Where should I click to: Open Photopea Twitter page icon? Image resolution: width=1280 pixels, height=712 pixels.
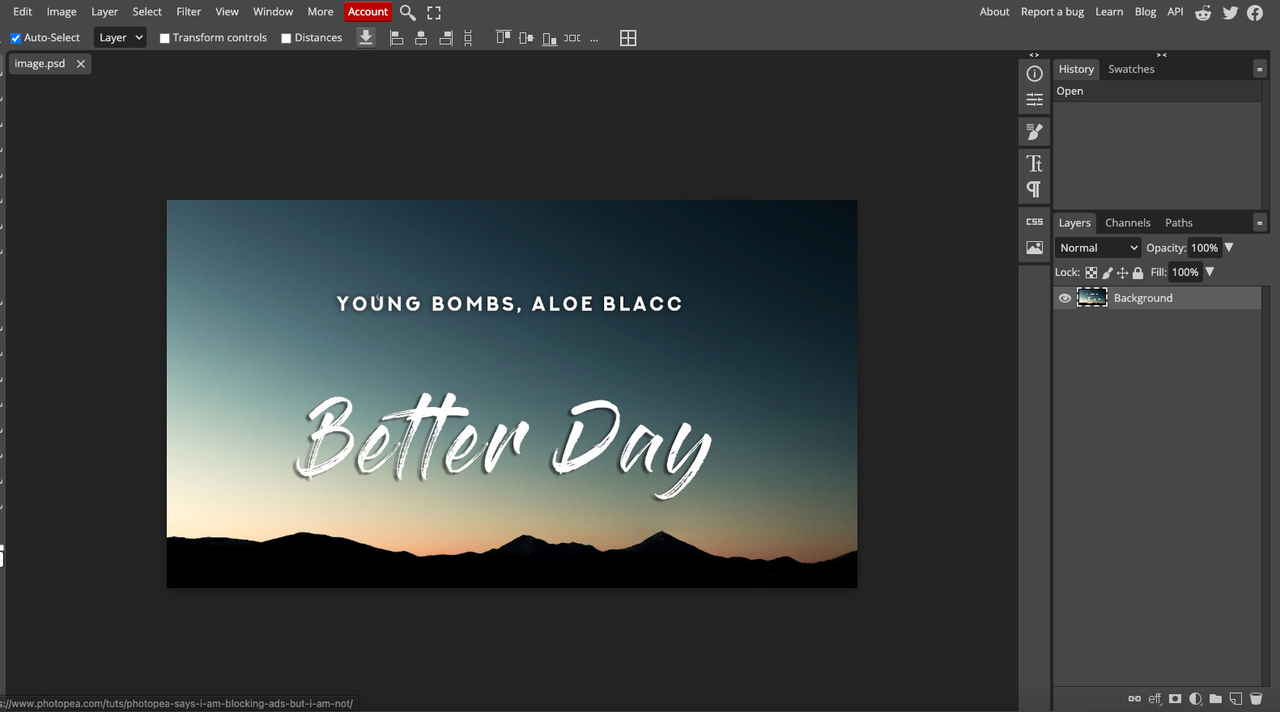coord(1230,12)
